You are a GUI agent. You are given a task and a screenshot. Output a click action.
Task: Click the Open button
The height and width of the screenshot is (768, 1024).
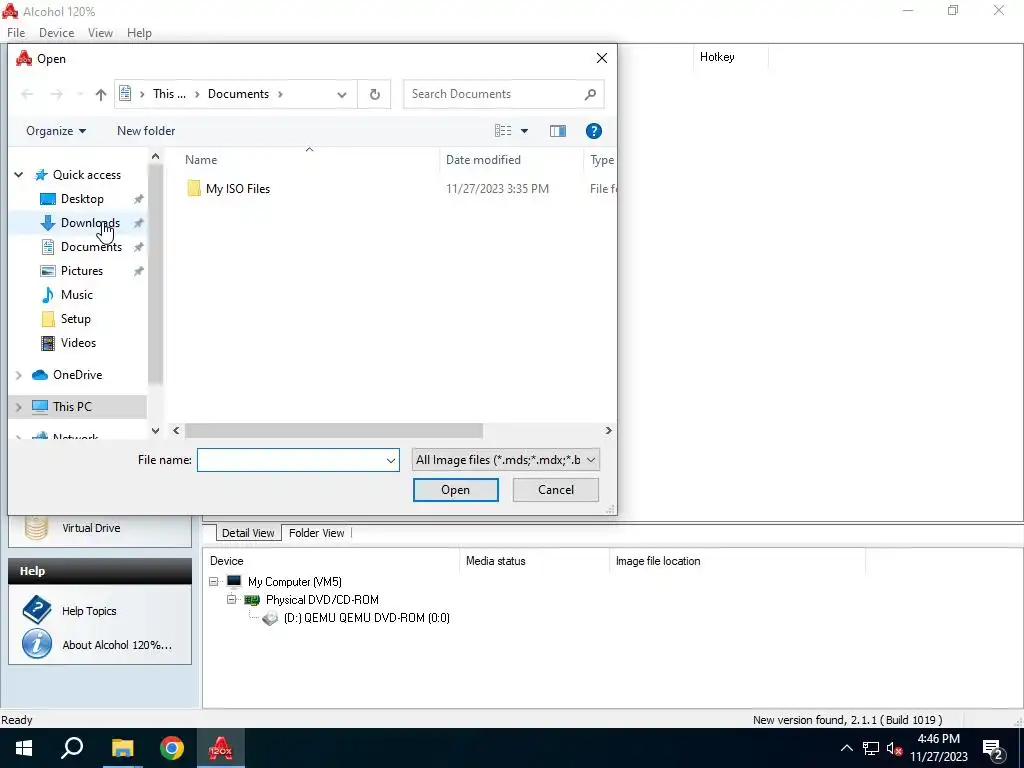coord(455,490)
